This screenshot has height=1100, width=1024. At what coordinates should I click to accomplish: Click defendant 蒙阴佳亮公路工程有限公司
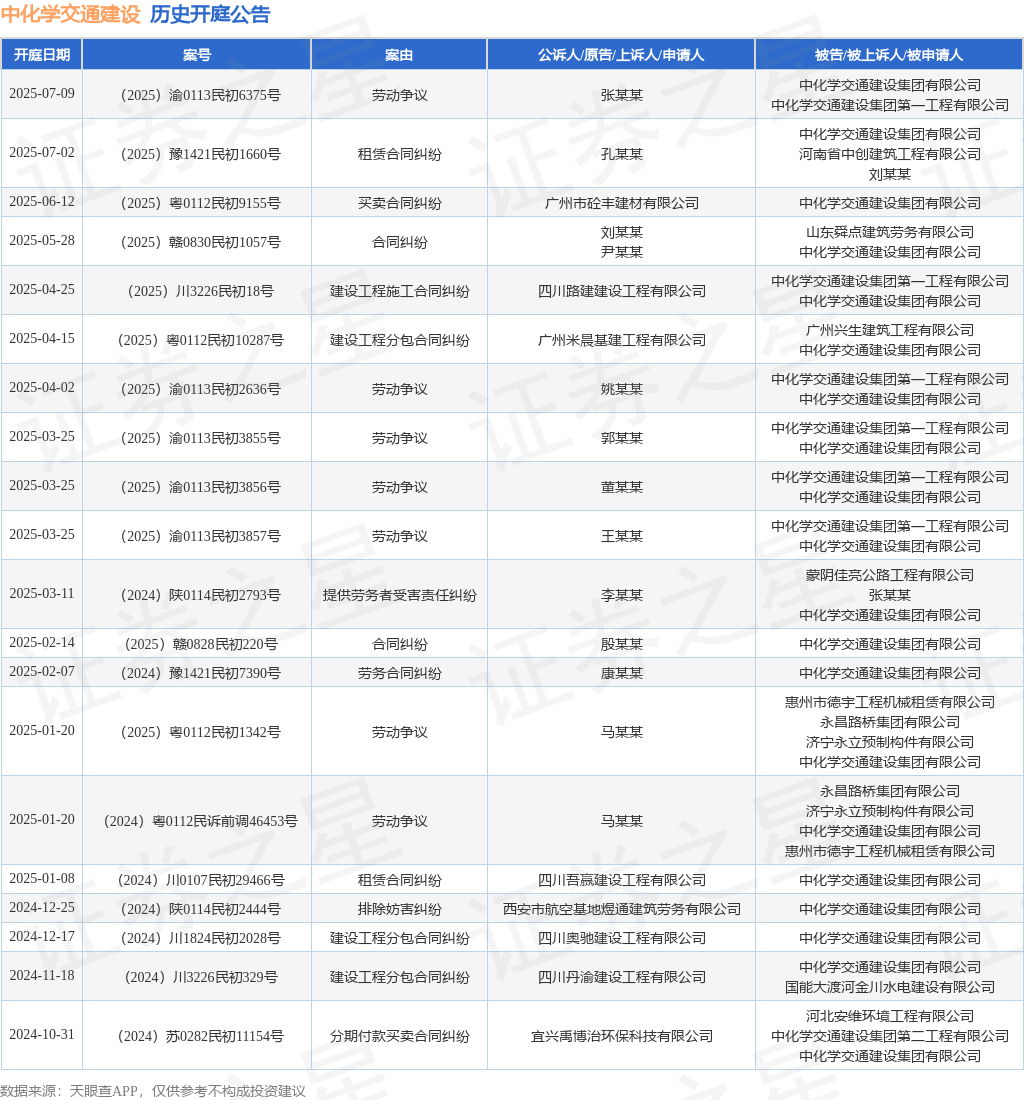(889, 575)
